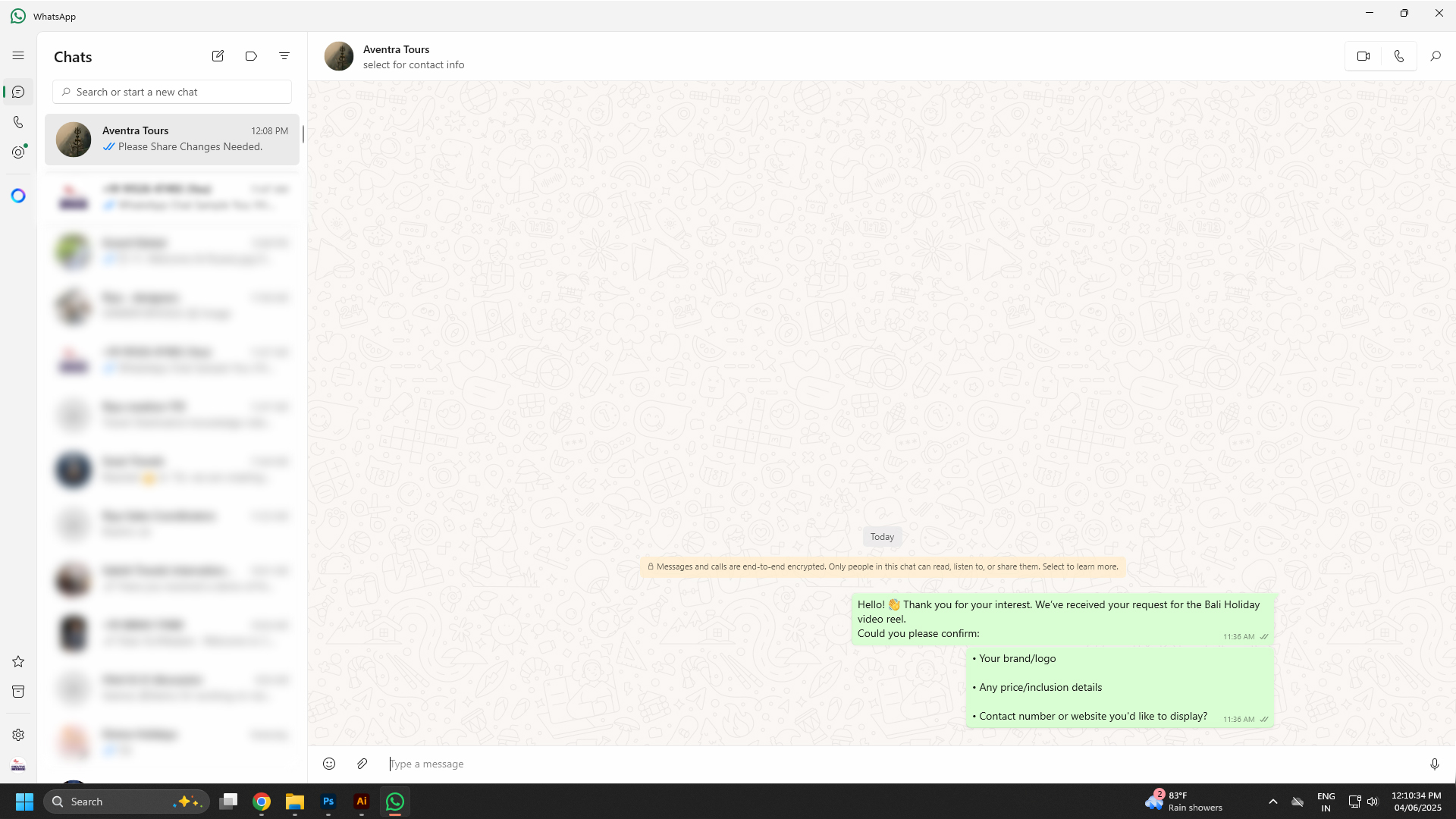Open the Windows Start menu
1456x819 pixels.
pyautogui.click(x=24, y=802)
